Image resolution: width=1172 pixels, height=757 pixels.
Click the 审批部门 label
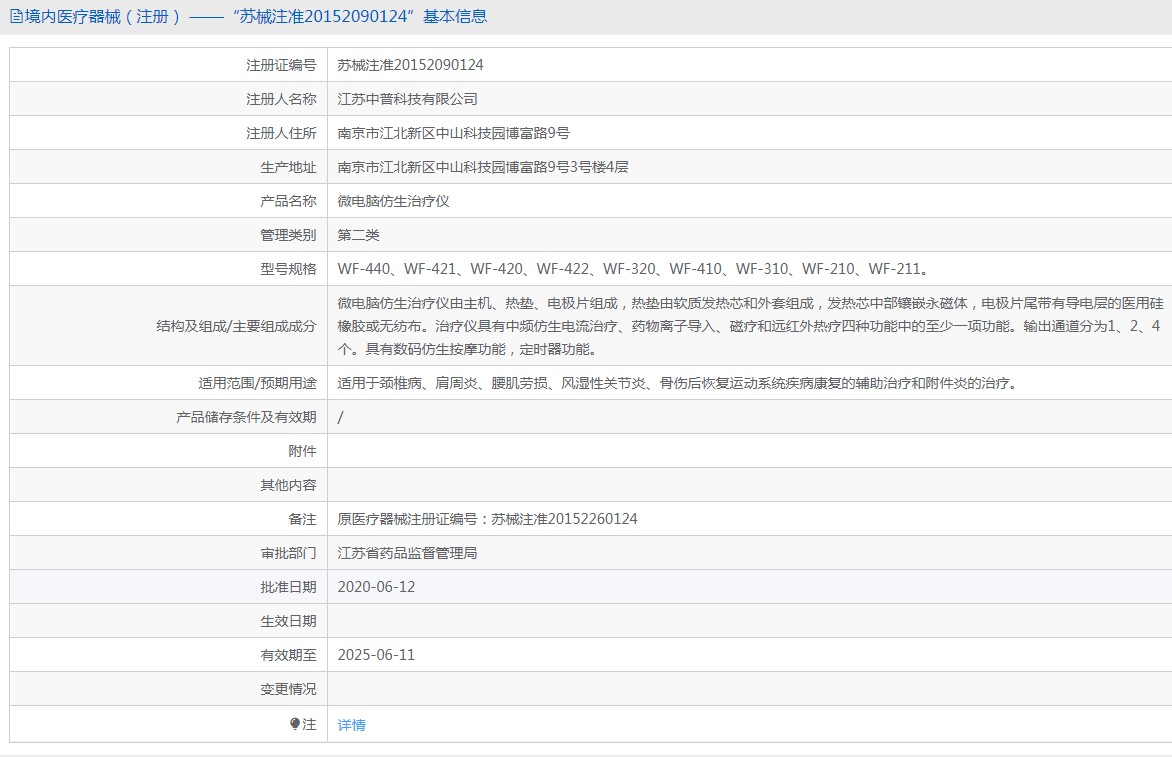click(x=289, y=553)
